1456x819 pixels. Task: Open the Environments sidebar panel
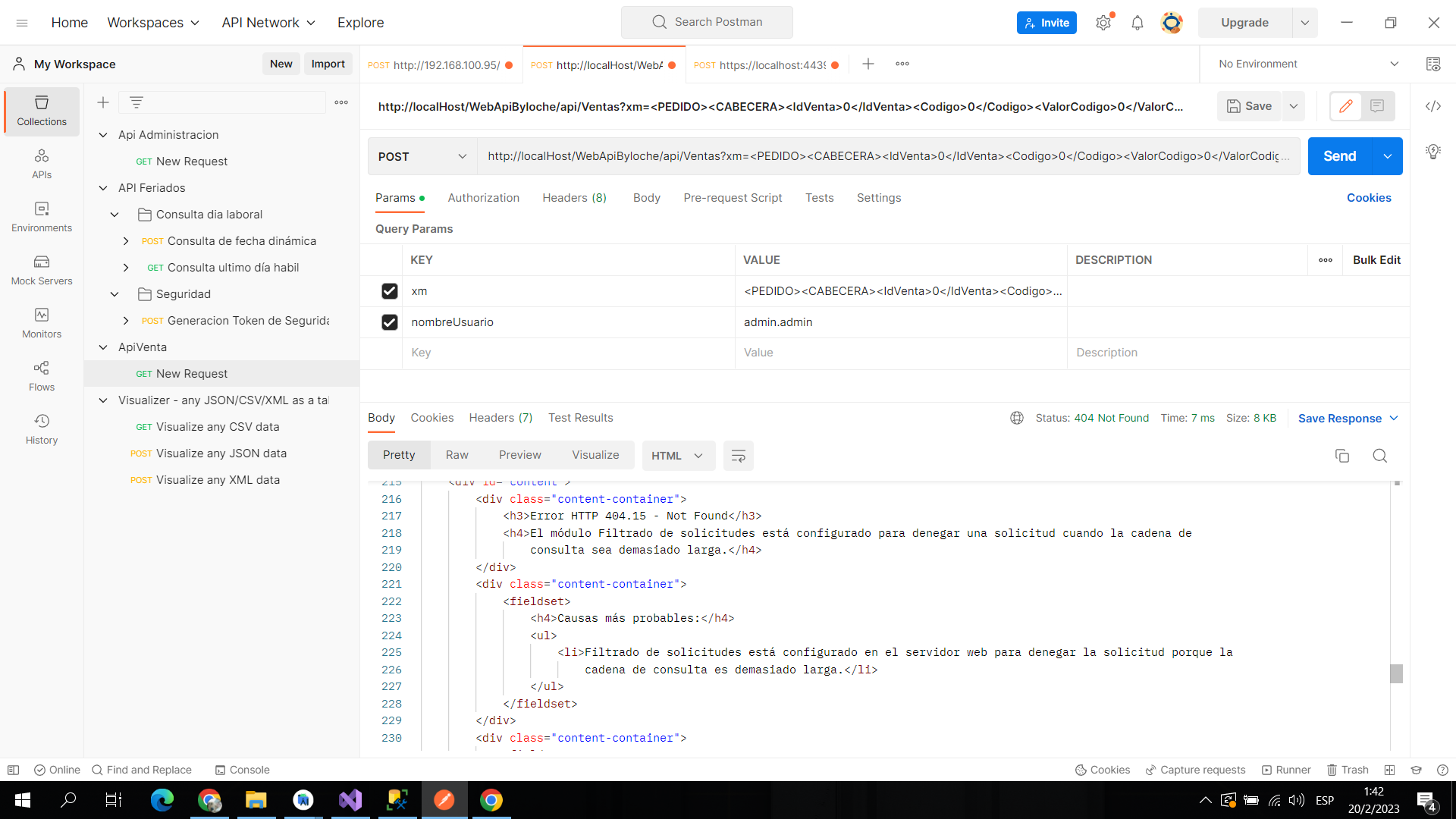pos(42,217)
